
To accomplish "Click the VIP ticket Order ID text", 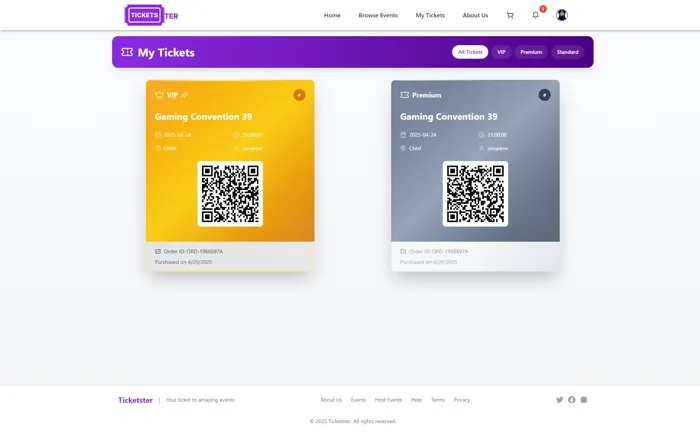I will pyautogui.click(x=193, y=251).
